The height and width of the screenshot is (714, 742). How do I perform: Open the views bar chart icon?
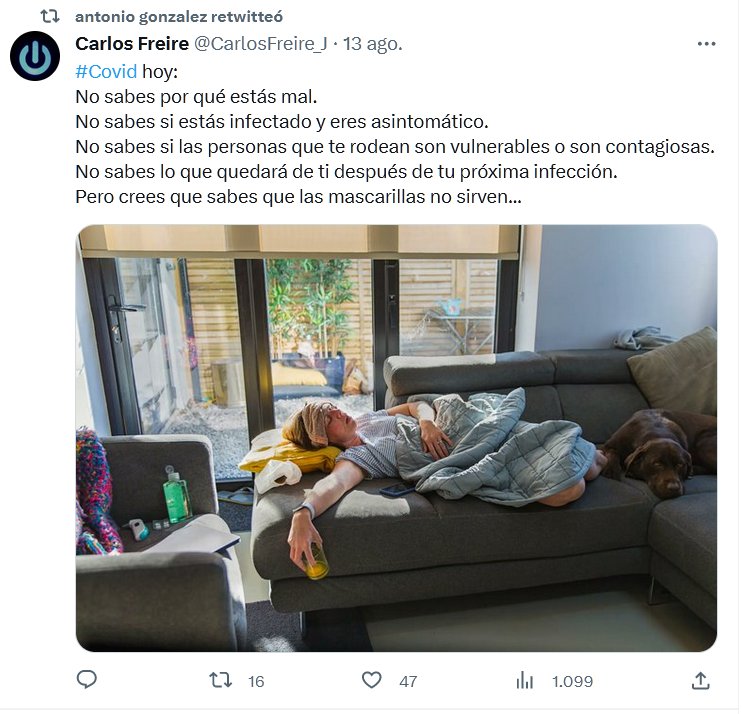(524, 680)
